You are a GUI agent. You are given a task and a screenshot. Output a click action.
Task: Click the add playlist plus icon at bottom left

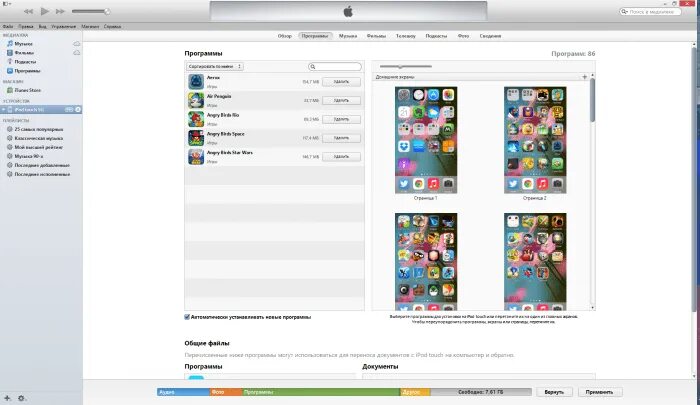(x=7, y=398)
